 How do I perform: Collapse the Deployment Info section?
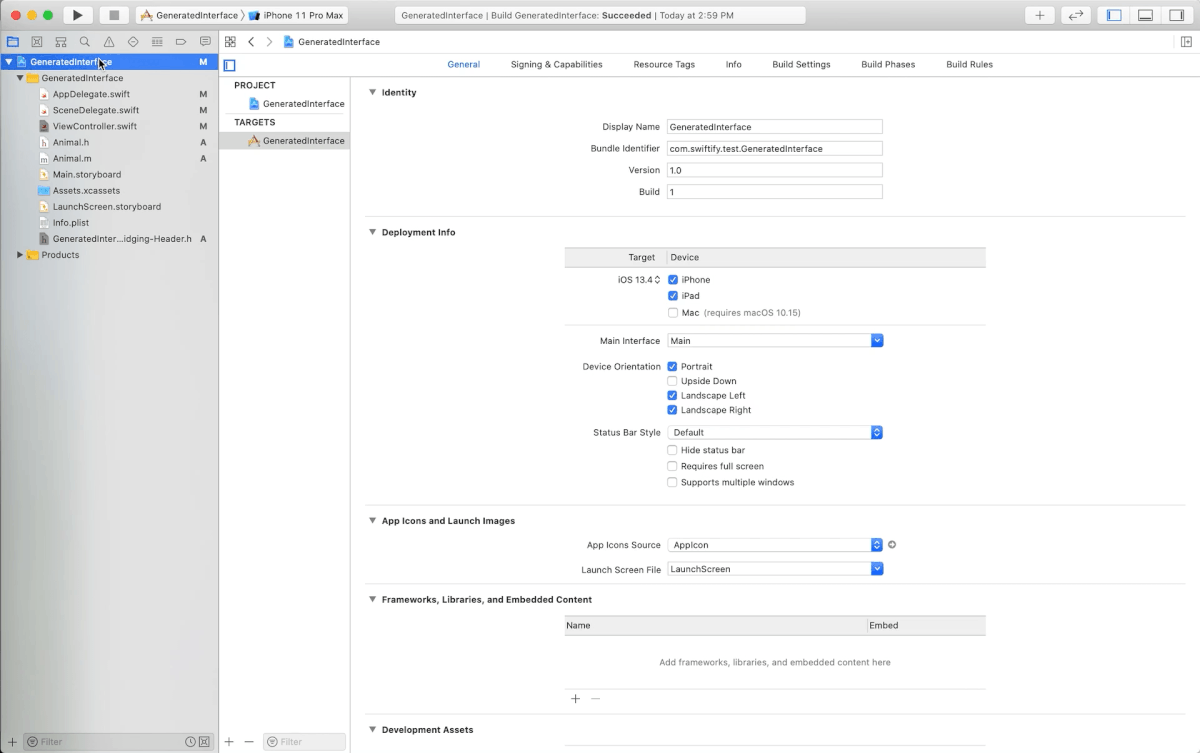pyautogui.click(x=372, y=232)
